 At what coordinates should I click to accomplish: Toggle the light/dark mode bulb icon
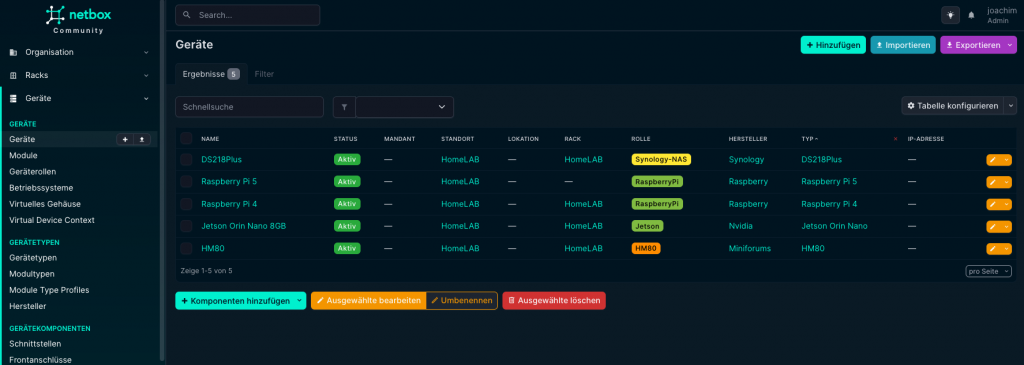(x=950, y=15)
